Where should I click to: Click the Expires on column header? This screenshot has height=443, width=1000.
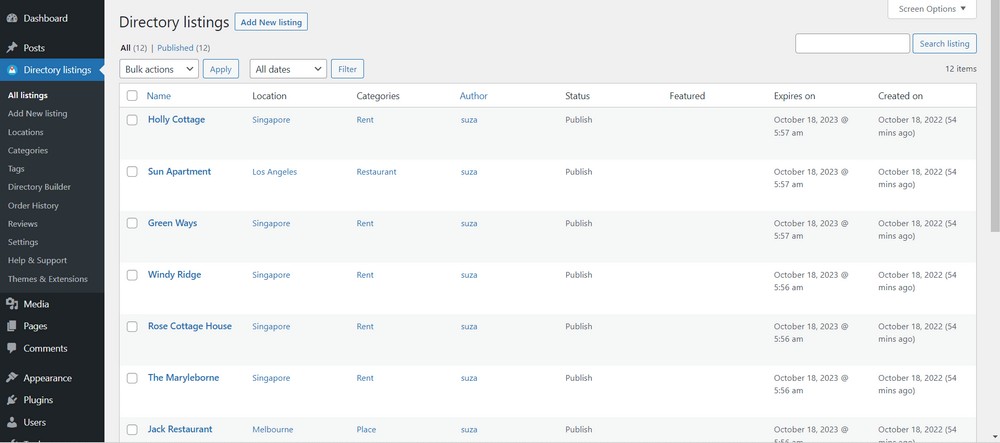pos(794,96)
